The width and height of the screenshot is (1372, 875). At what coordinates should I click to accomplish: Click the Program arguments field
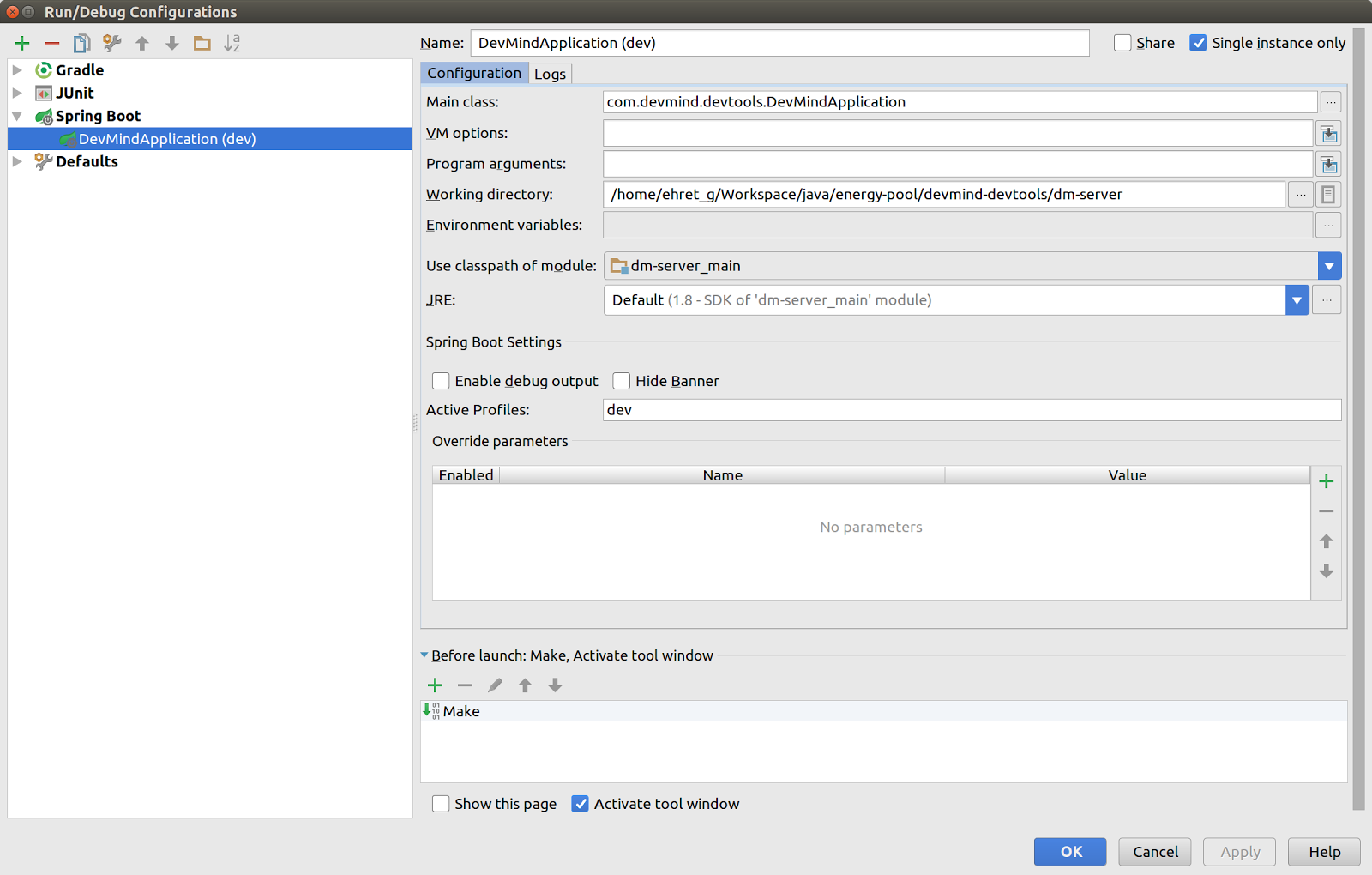pos(958,164)
